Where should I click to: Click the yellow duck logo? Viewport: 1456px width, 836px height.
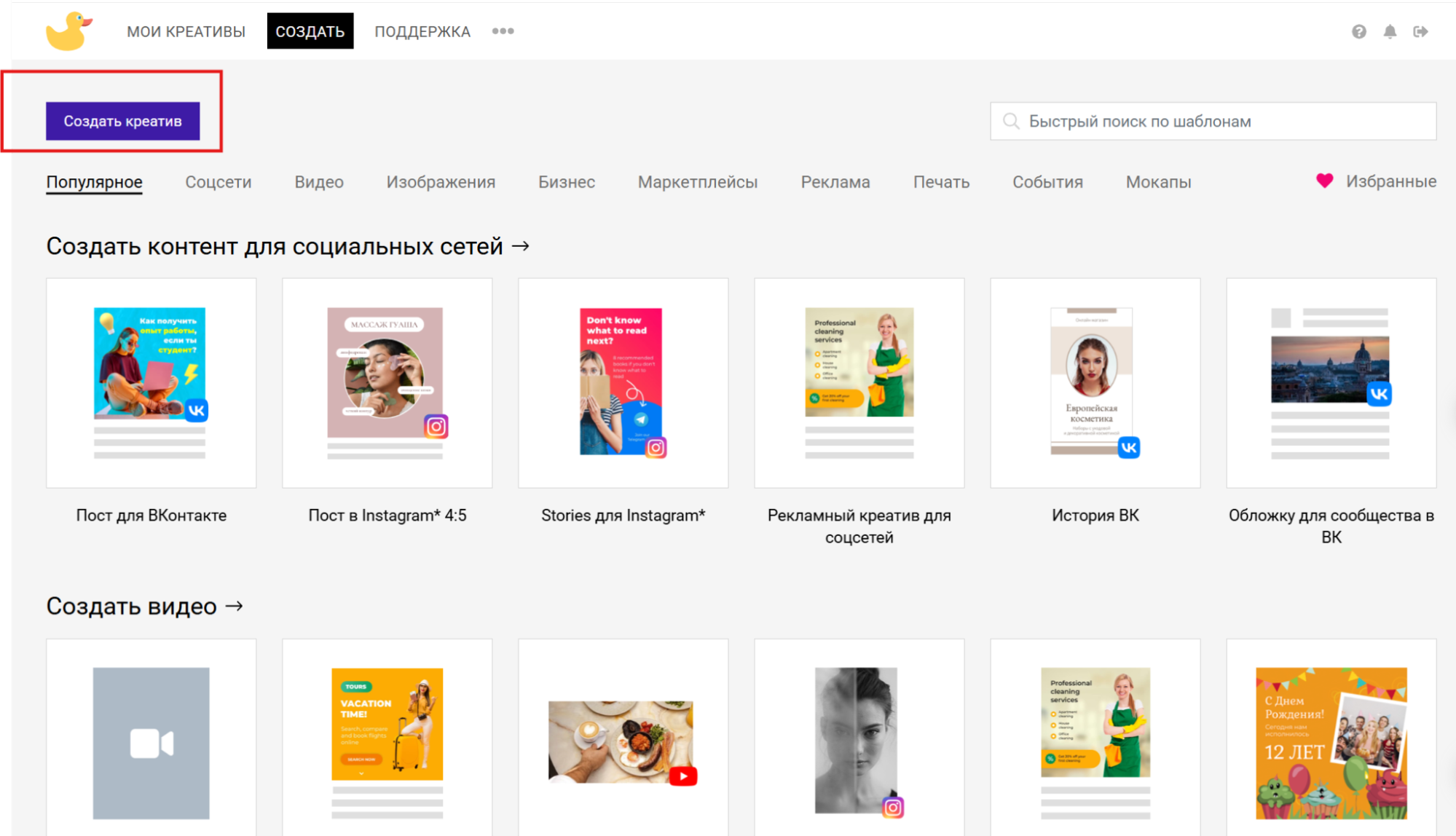pos(68,31)
